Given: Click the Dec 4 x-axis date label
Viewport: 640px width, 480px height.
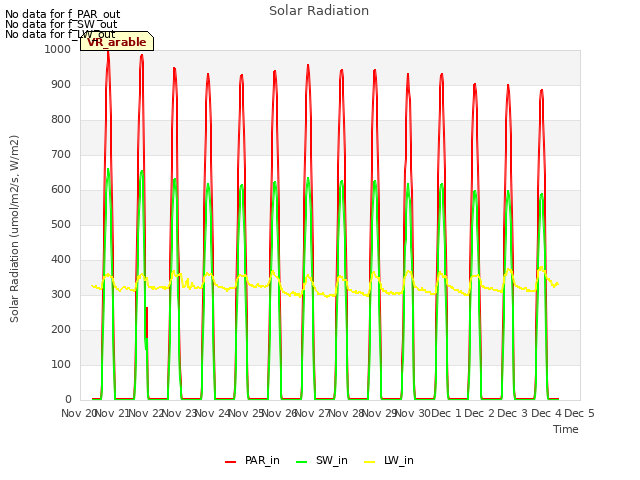Looking at the screenshot, I should (x=546, y=413).
